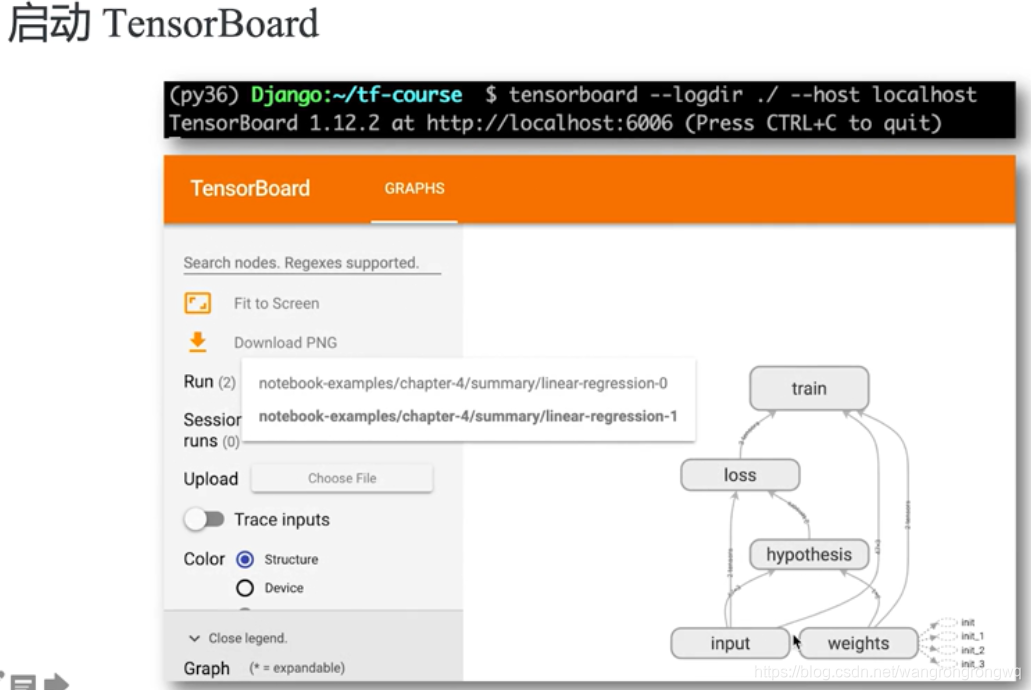Screen dimensions: 1031x690
Task: Toggle the Trace inputs switch
Action: pos(204,519)
